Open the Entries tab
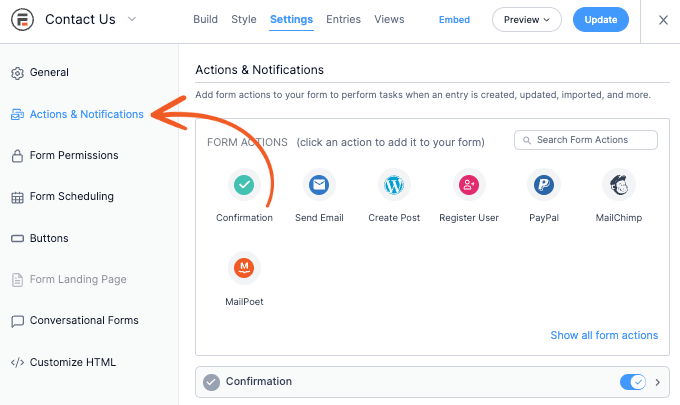Viewport: 680px width, 405px height. (x=343, y=20)
